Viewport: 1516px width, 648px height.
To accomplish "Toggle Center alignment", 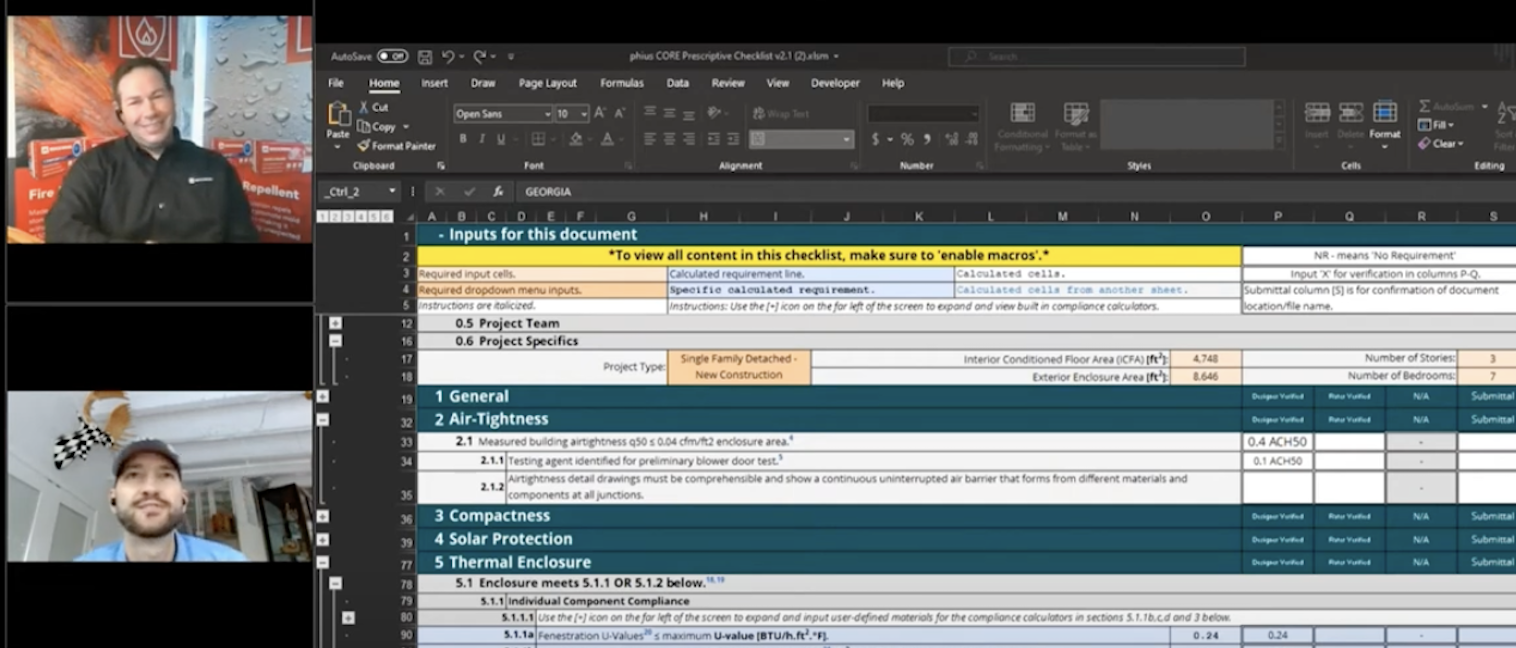I will point(669,139).
